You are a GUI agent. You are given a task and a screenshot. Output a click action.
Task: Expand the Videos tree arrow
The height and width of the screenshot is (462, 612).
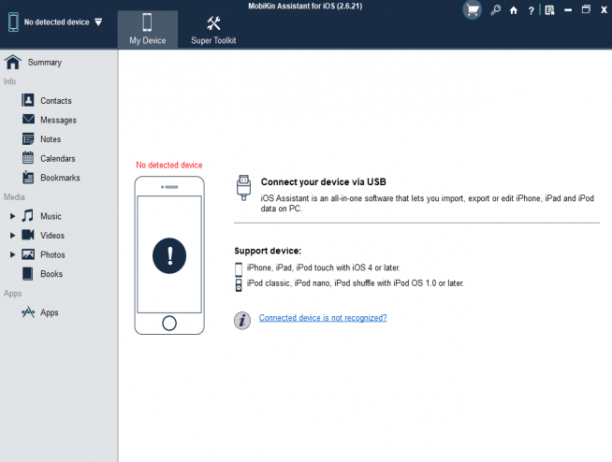[12, 235]
